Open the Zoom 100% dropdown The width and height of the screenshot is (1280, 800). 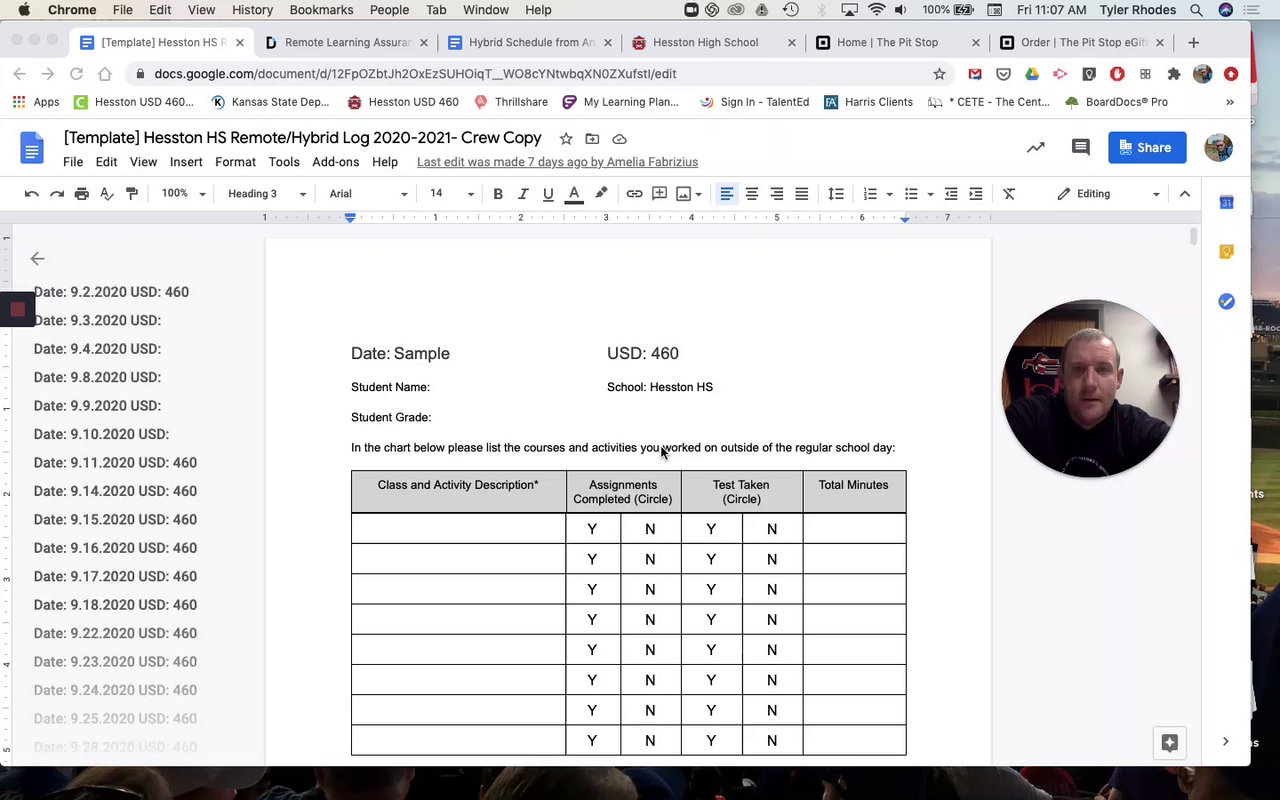(x=184, y=194)
